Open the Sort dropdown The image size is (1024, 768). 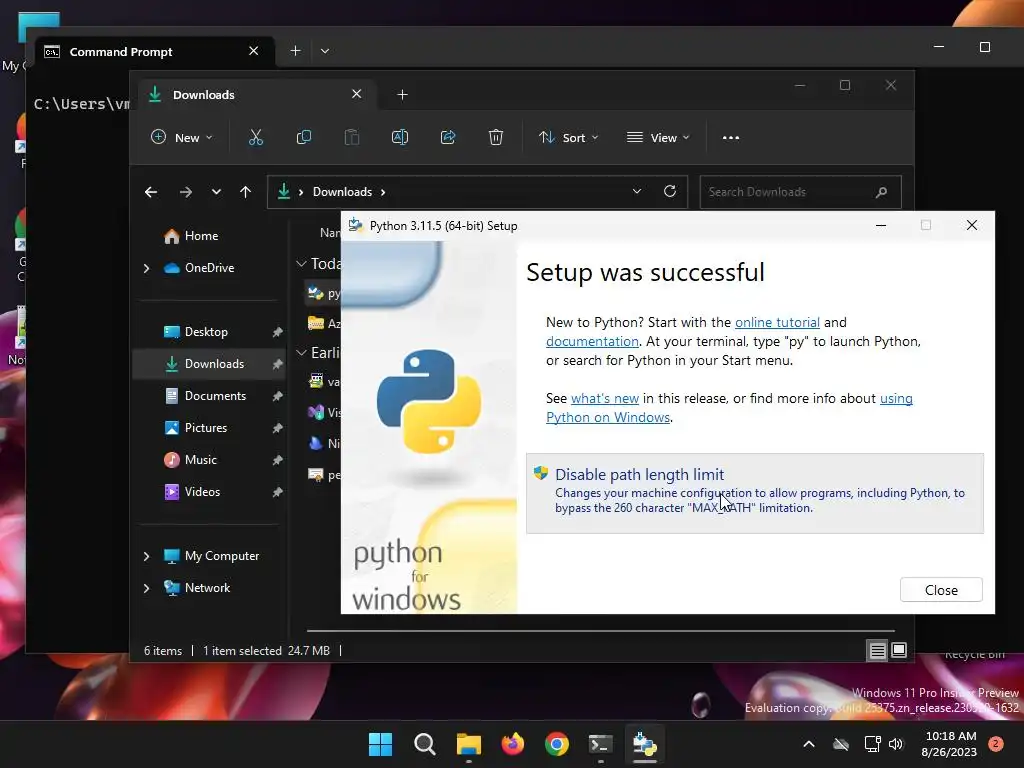click(568, 138)
